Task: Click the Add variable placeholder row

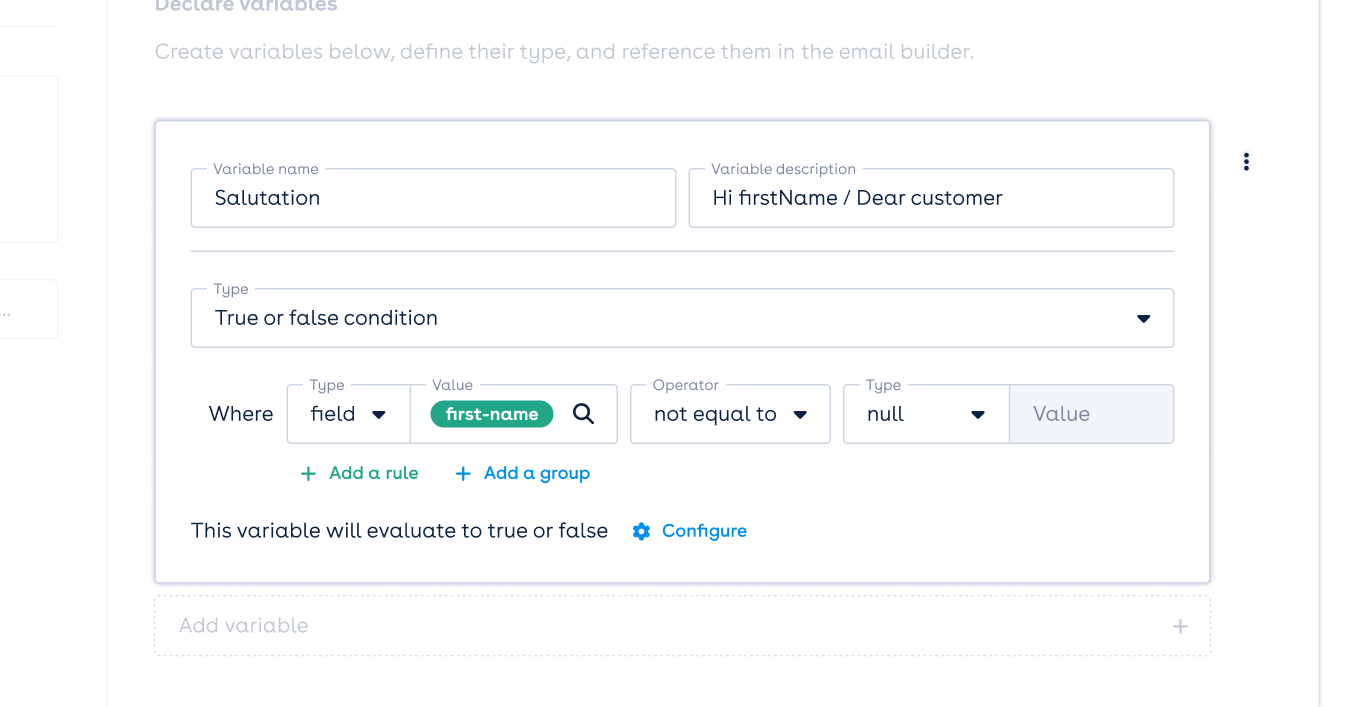Action: [682, 626]
